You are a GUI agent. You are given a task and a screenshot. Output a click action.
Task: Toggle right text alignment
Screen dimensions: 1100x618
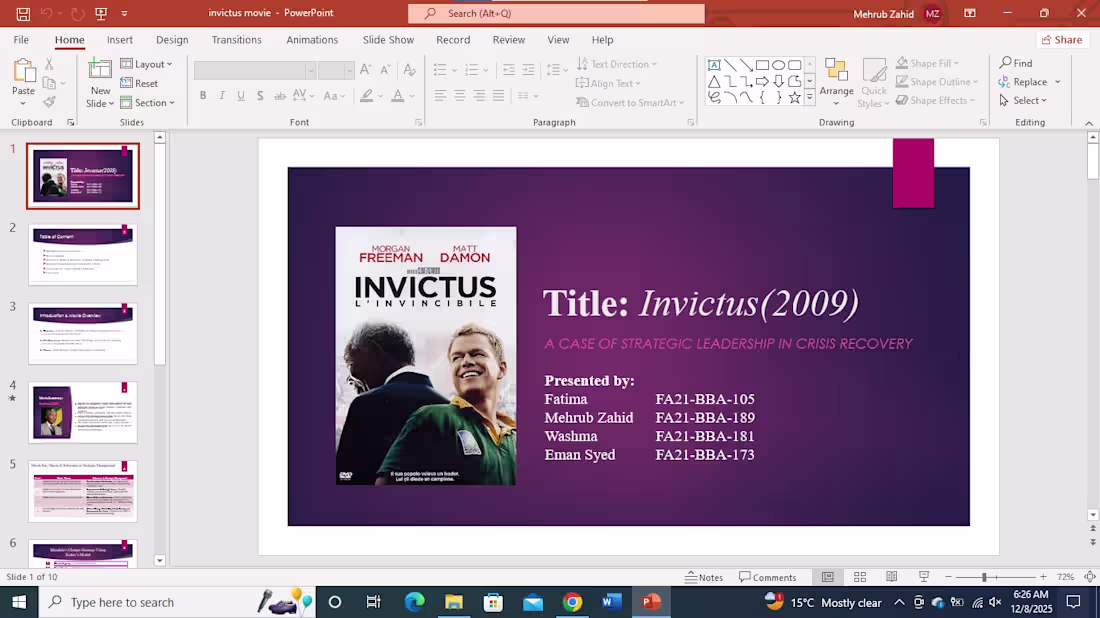point(479,95)
